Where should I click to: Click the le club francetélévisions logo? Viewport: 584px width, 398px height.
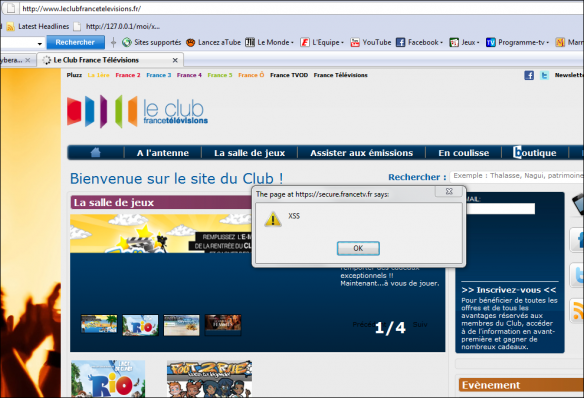click(x=137, y=111)
